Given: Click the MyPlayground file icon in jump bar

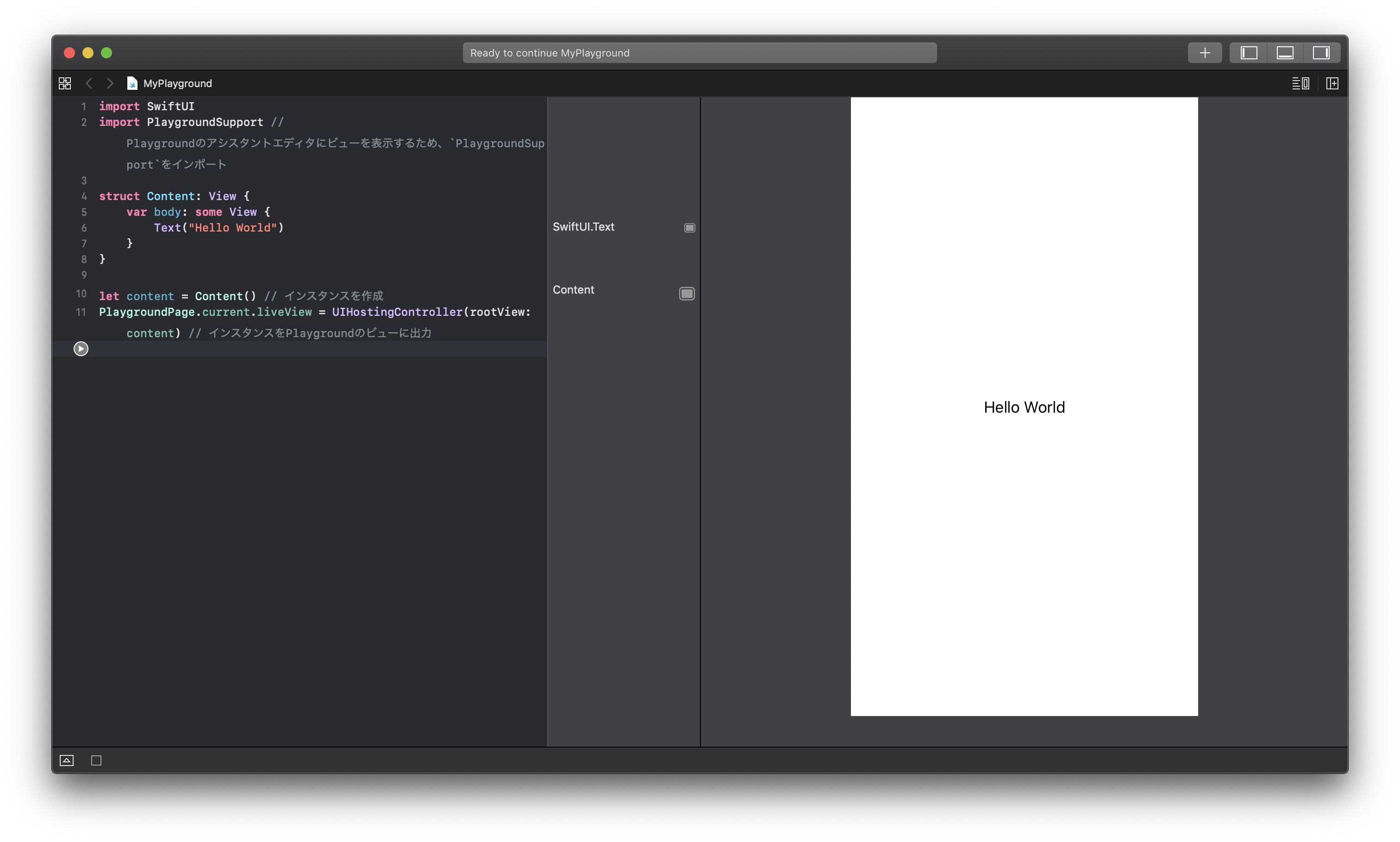Looking at the screenshot, I should tap(132, 83).
